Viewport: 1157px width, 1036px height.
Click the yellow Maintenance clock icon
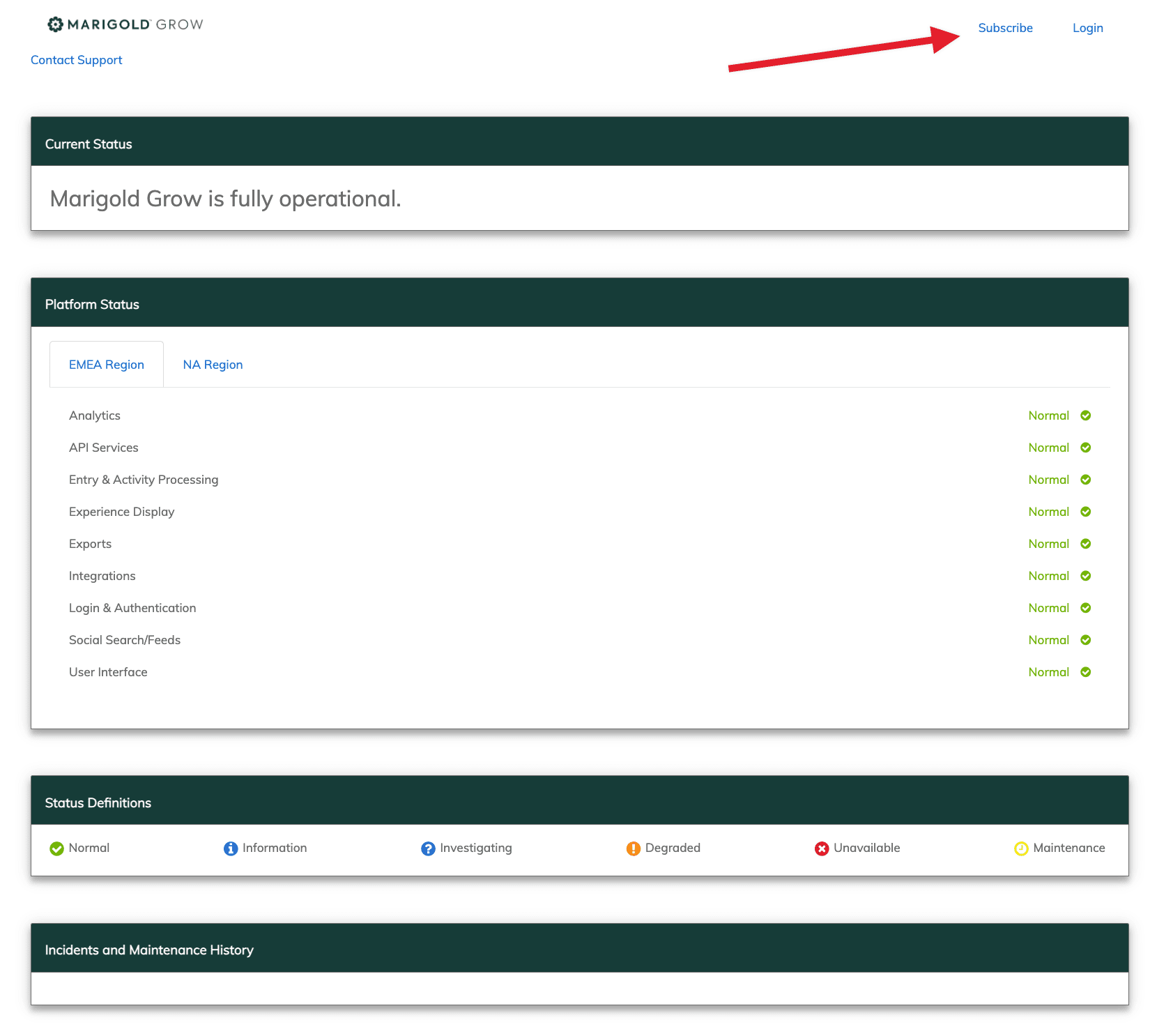1021,848
